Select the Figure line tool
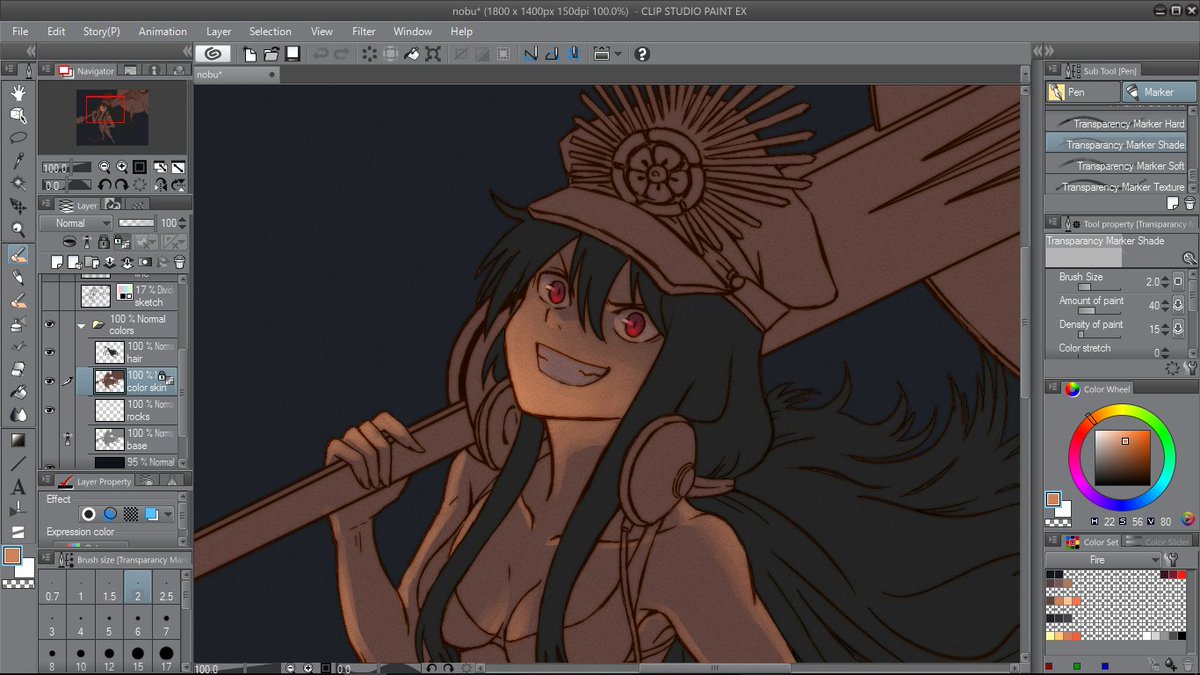 [x=18, y=463]
